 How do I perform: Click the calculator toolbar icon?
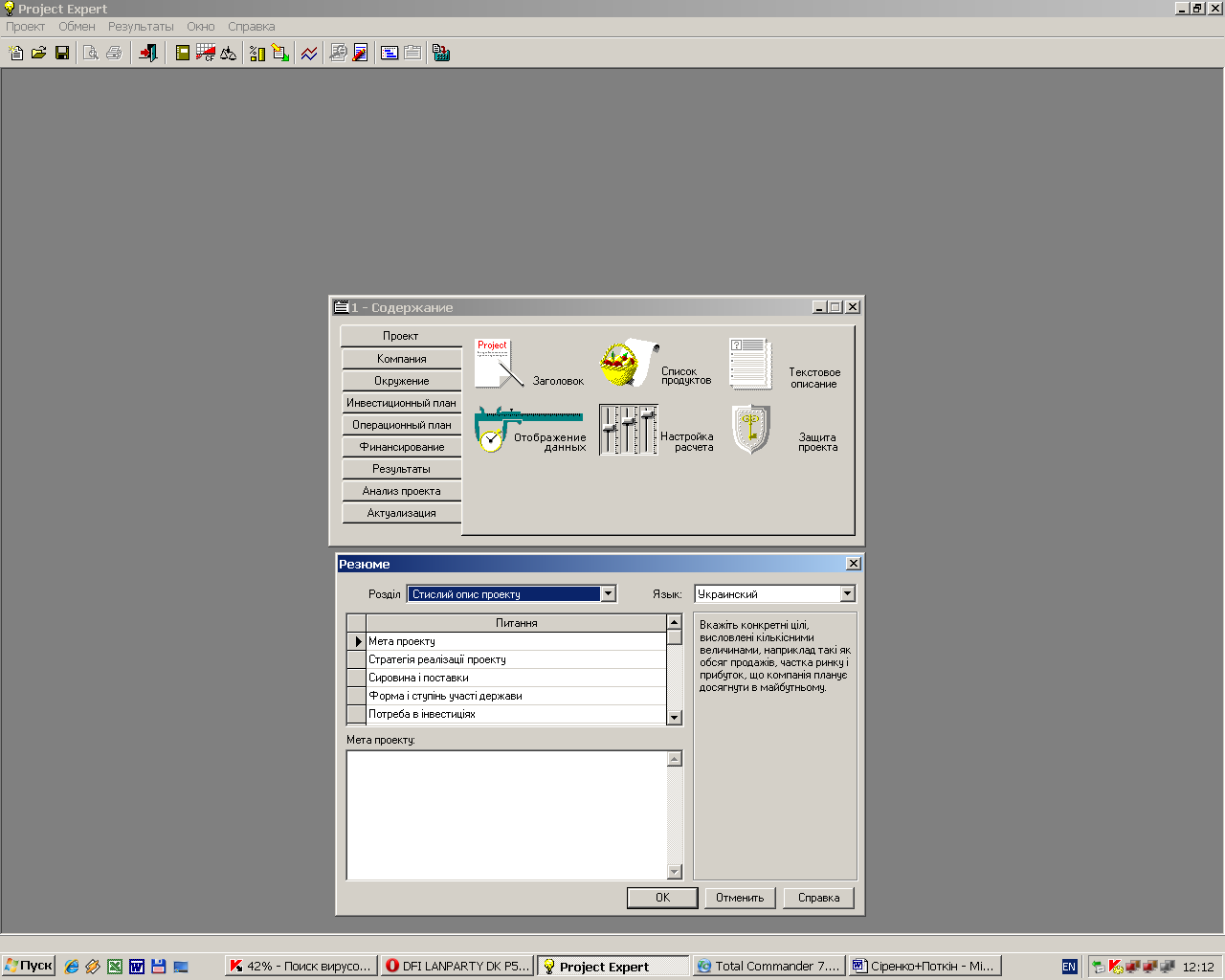[x=441, y=54]
